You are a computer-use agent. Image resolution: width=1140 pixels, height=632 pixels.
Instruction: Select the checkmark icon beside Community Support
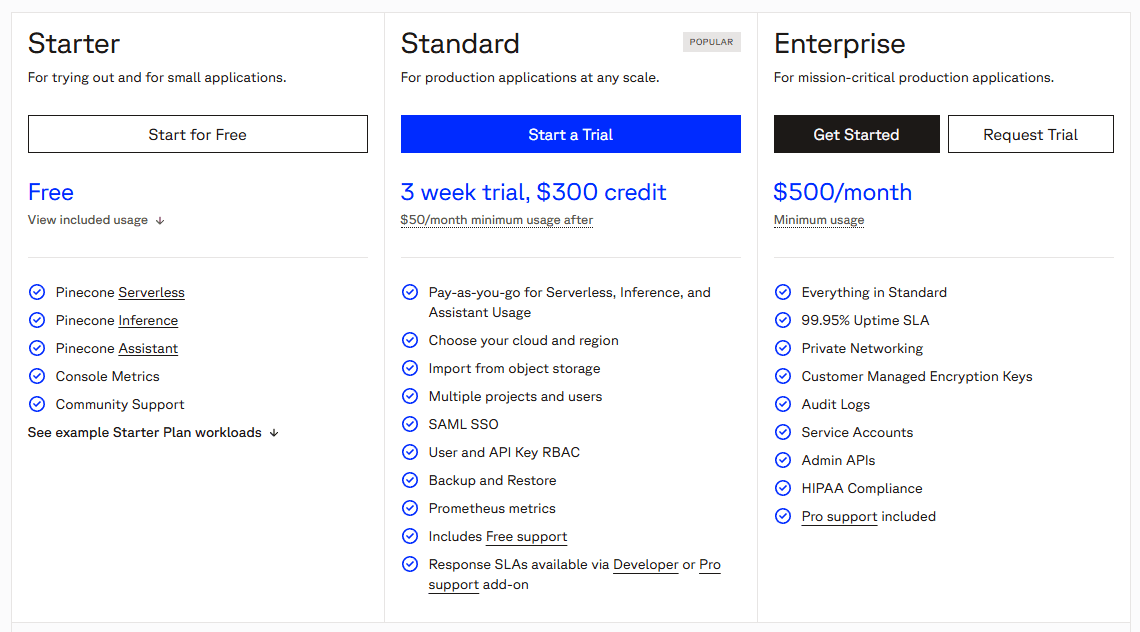click(x=37, y=404)
